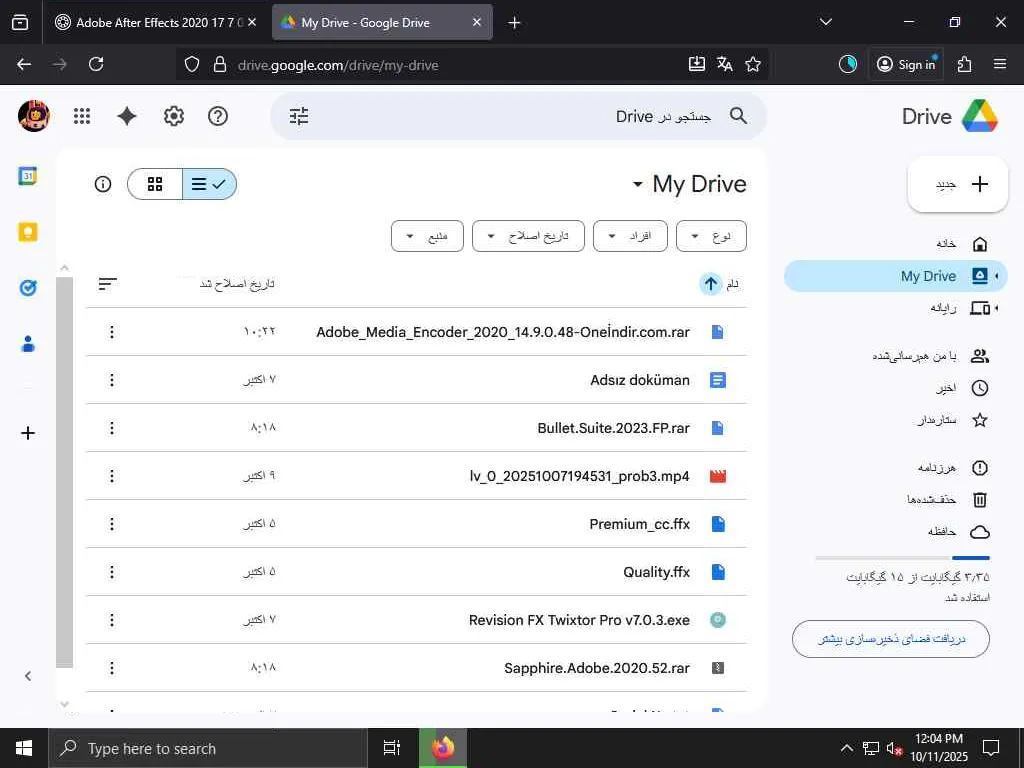Switch to grid layout view
Image resolution: width=1024 pixels, height=768 pixels.
coord(155,184)
